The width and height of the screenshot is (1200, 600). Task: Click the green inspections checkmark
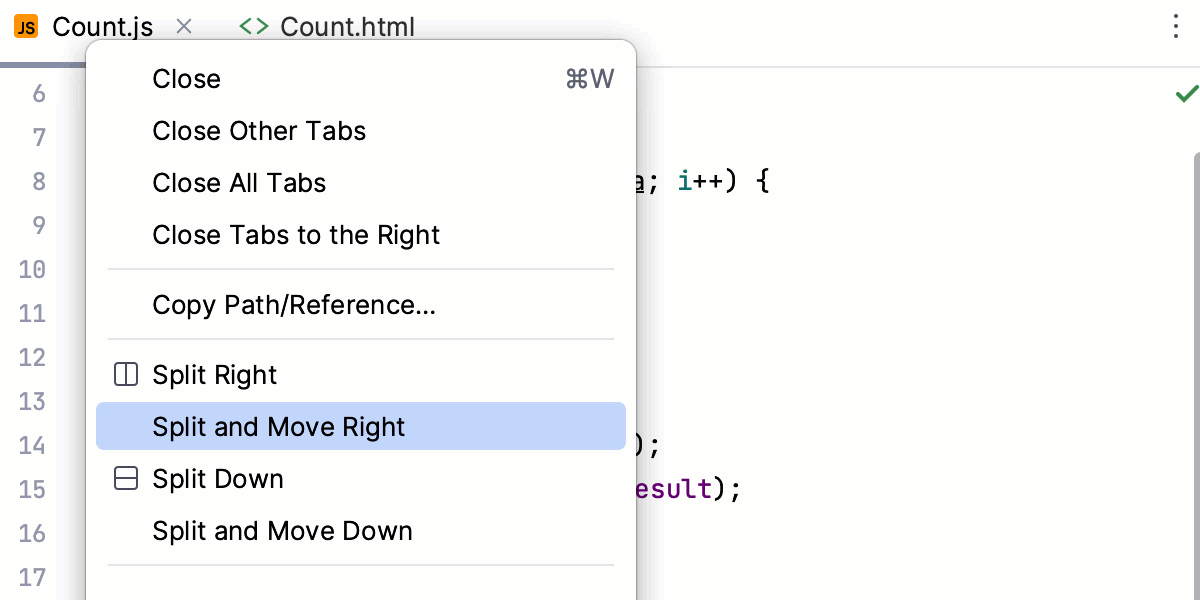tap(1186, 94)
